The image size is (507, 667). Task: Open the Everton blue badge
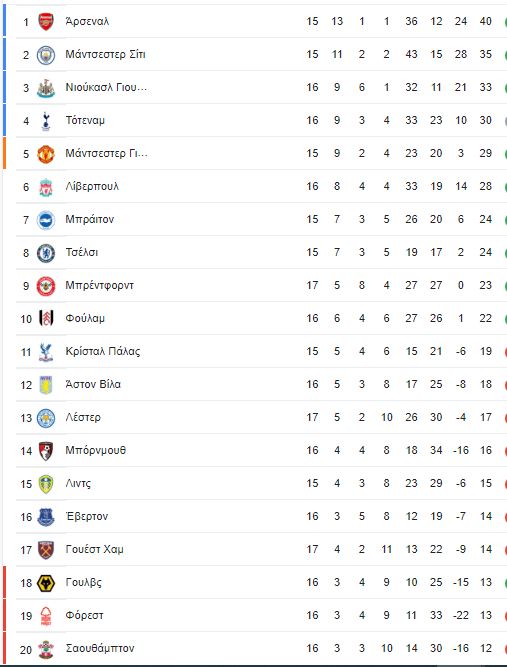[46, 517]
